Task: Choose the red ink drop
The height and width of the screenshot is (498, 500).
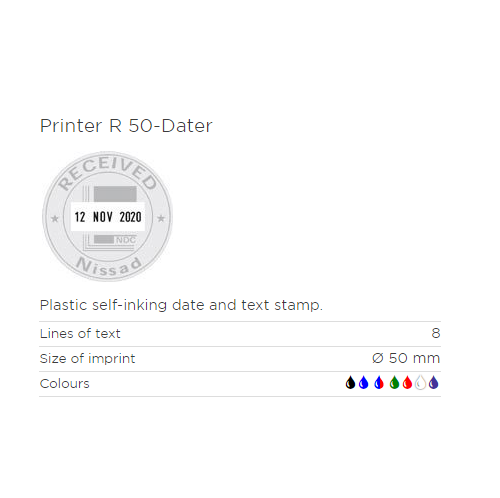Action: (x=407, y=383)
